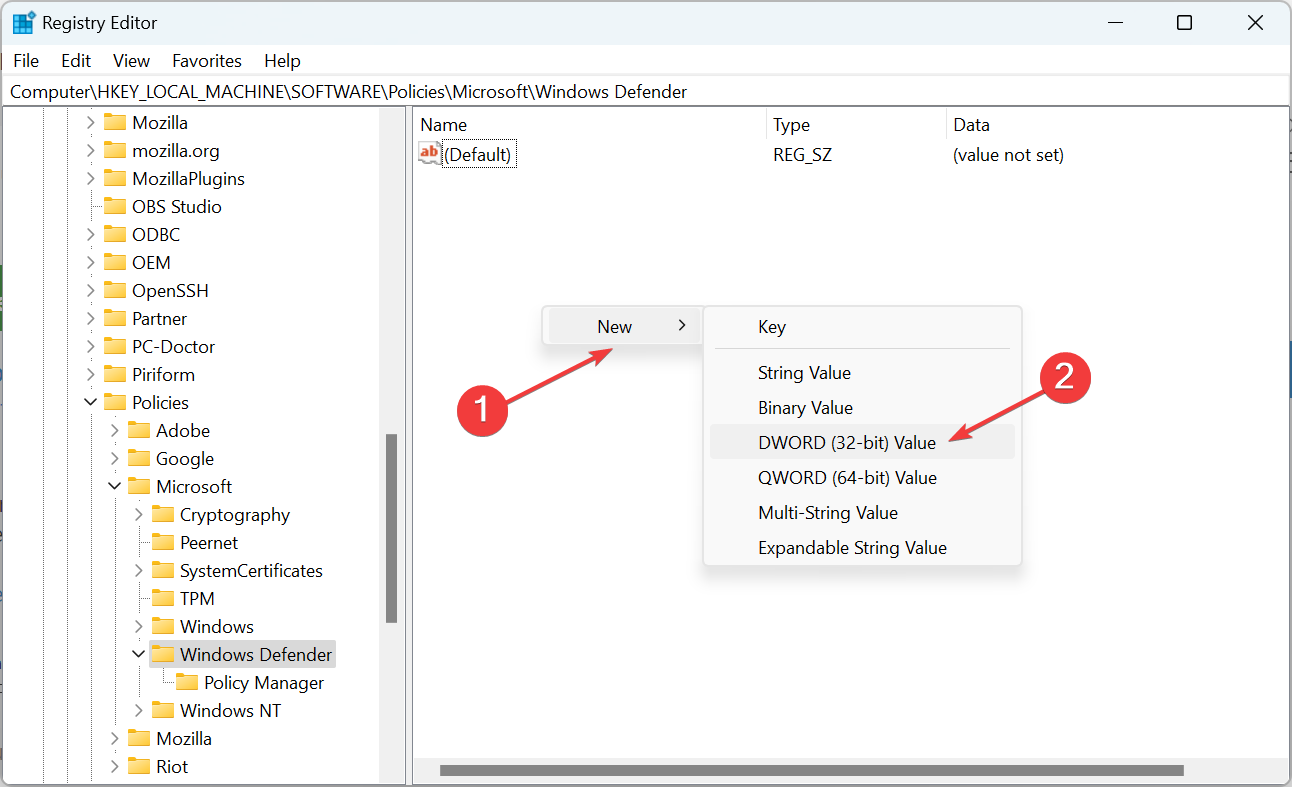Click the OEM folder icon
The width and height of the screenshot is (1292, 787).
tap(115, 262)
